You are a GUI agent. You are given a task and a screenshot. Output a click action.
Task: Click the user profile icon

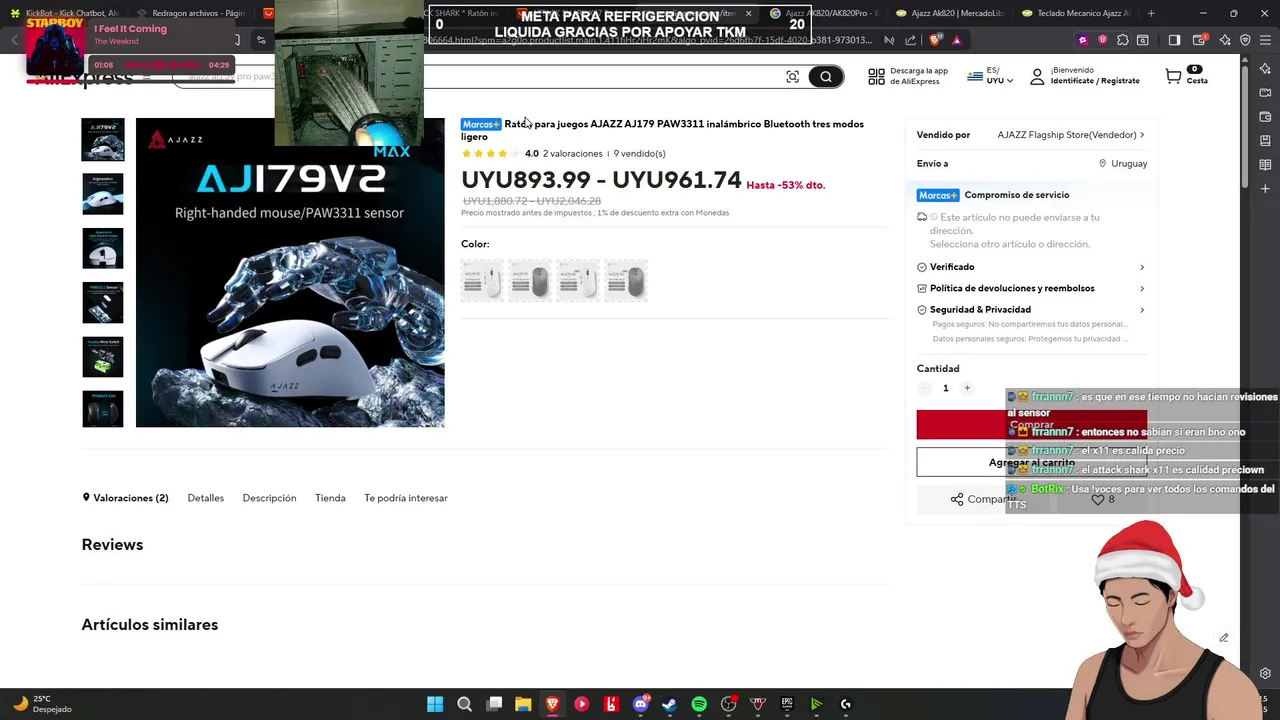pyautogui.click(x=1037, y=76)
